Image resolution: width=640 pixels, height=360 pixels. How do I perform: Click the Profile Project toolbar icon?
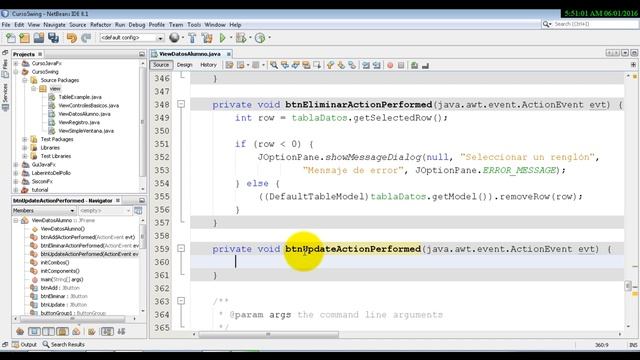point(260,38)
